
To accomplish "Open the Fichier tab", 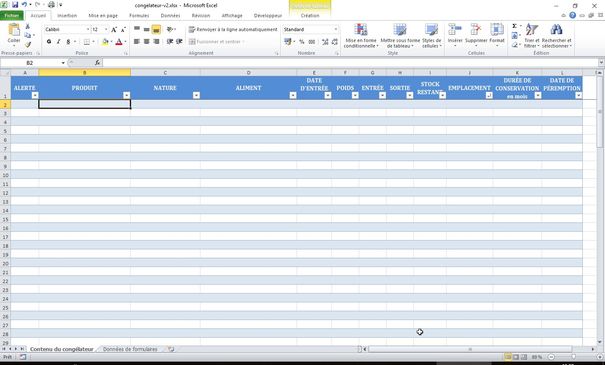I will click(12, 15).
